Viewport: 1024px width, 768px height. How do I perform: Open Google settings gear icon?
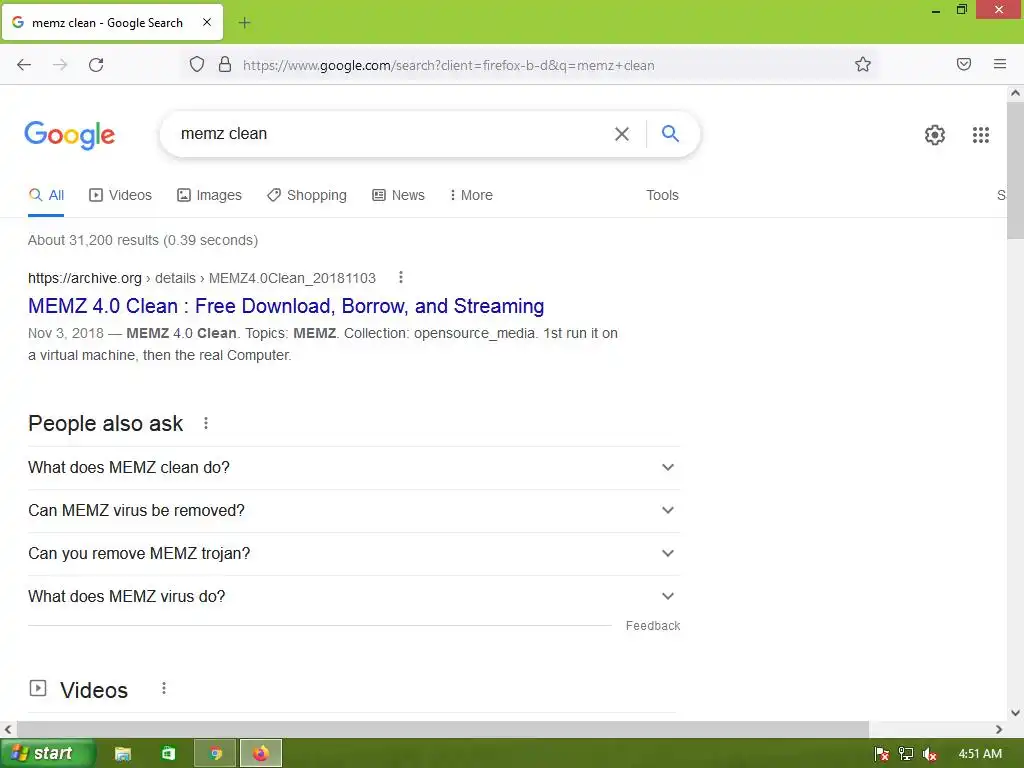coord(935,135)
